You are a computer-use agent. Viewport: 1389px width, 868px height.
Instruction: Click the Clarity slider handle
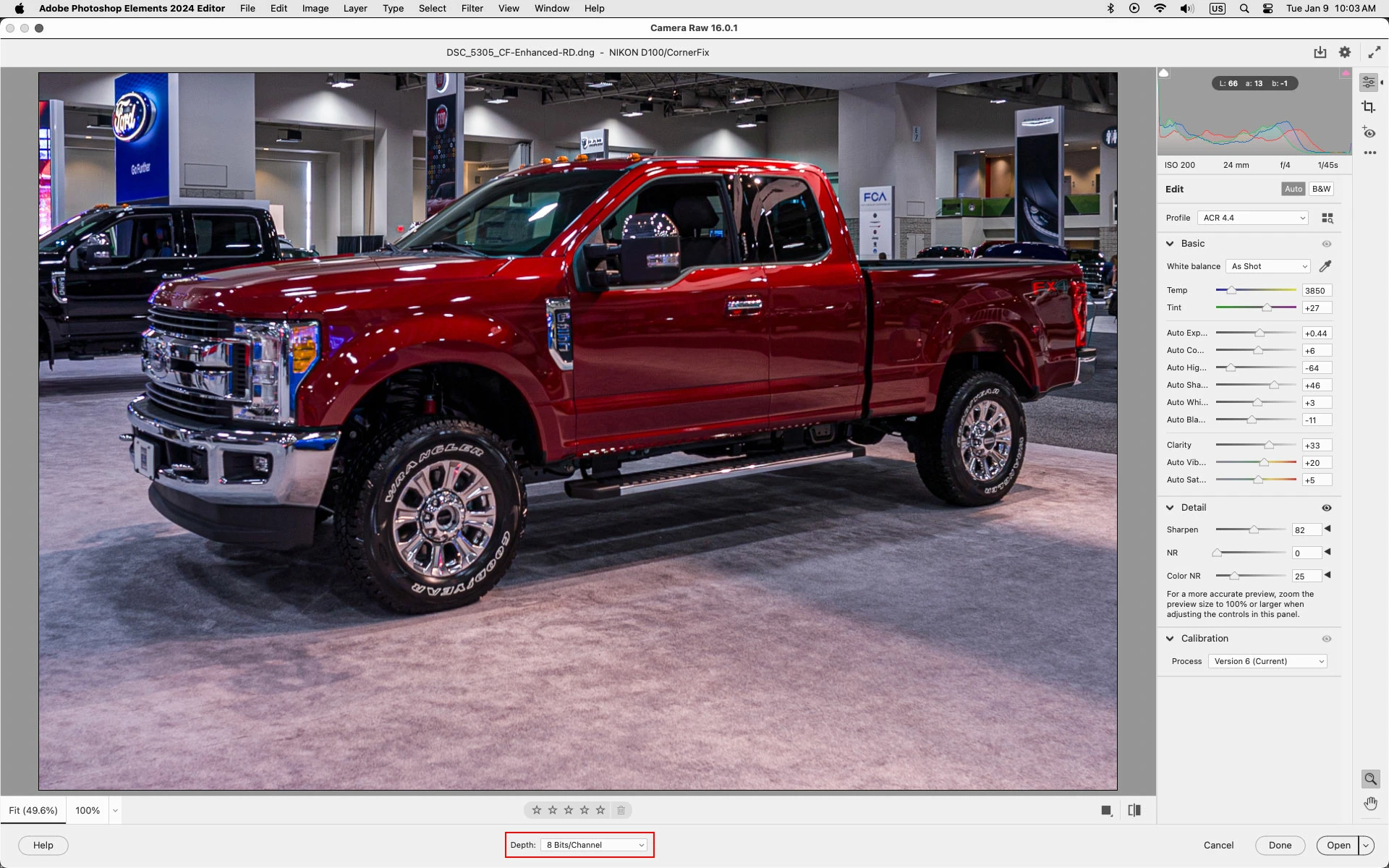coord(1269,445)
